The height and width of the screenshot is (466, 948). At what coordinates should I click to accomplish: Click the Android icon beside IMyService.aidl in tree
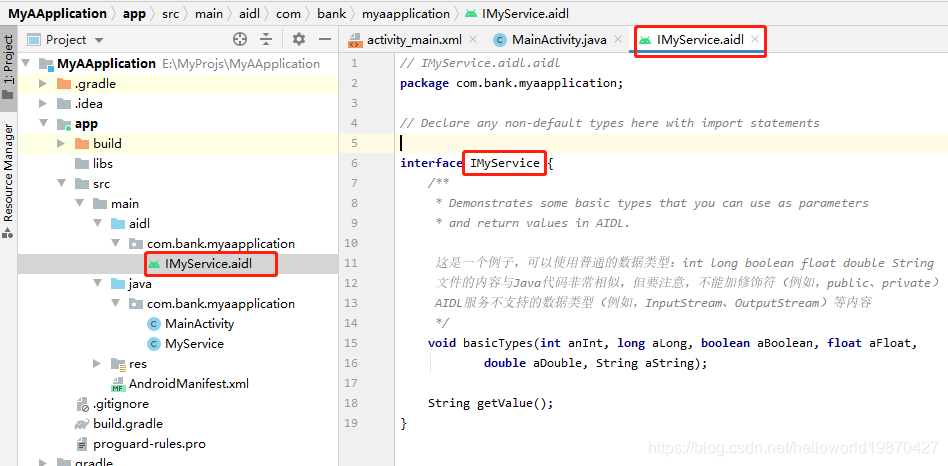tap(155, 264)
